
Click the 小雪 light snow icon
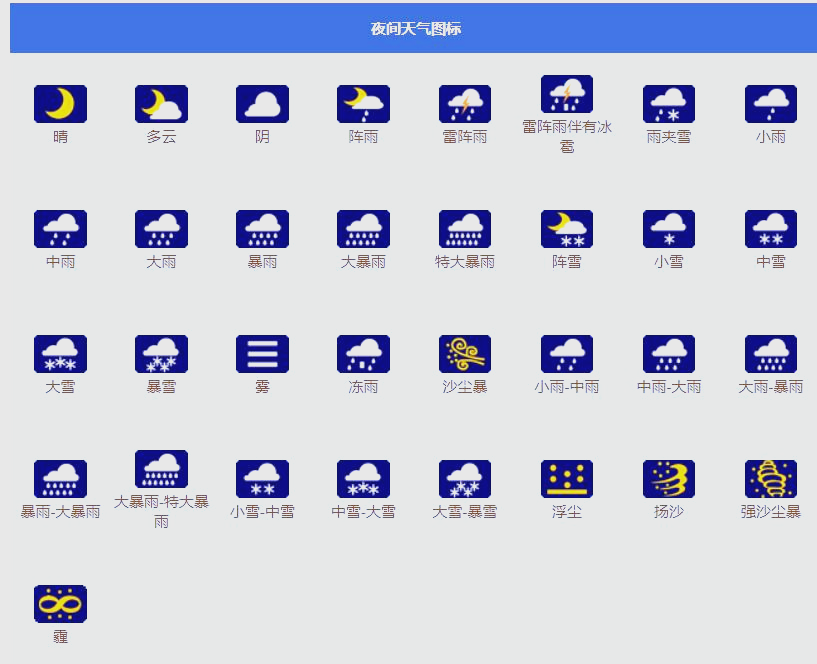coord(669,229)
